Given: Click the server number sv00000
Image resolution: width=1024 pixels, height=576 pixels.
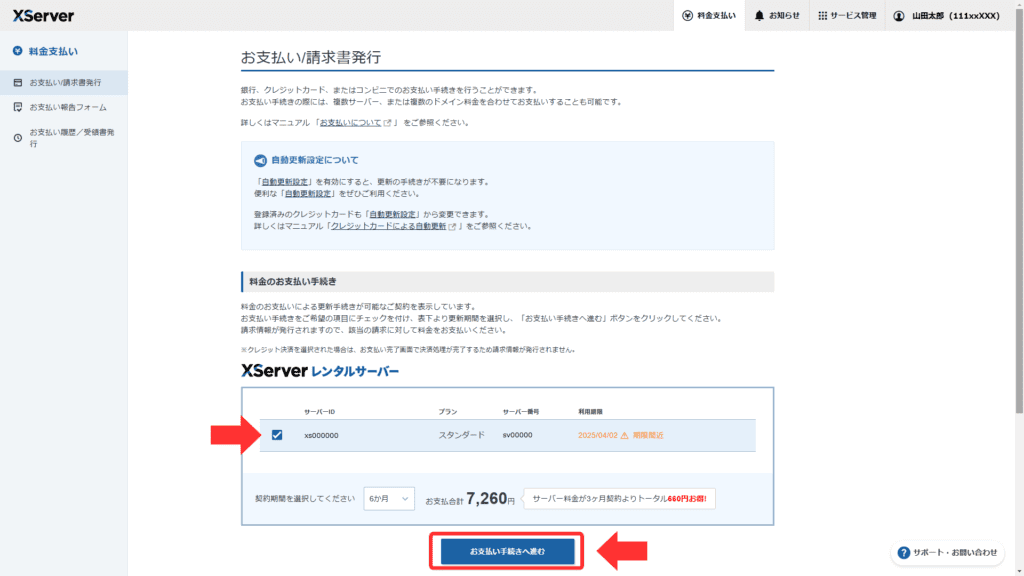Looking at the screenshot, I should pyautogui.click(x=517, y=436).
